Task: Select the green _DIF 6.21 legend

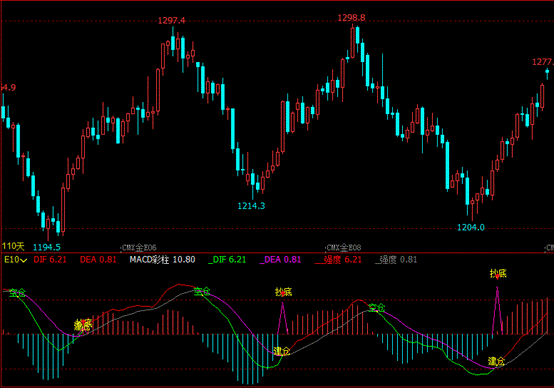Action: click(227, 260)
